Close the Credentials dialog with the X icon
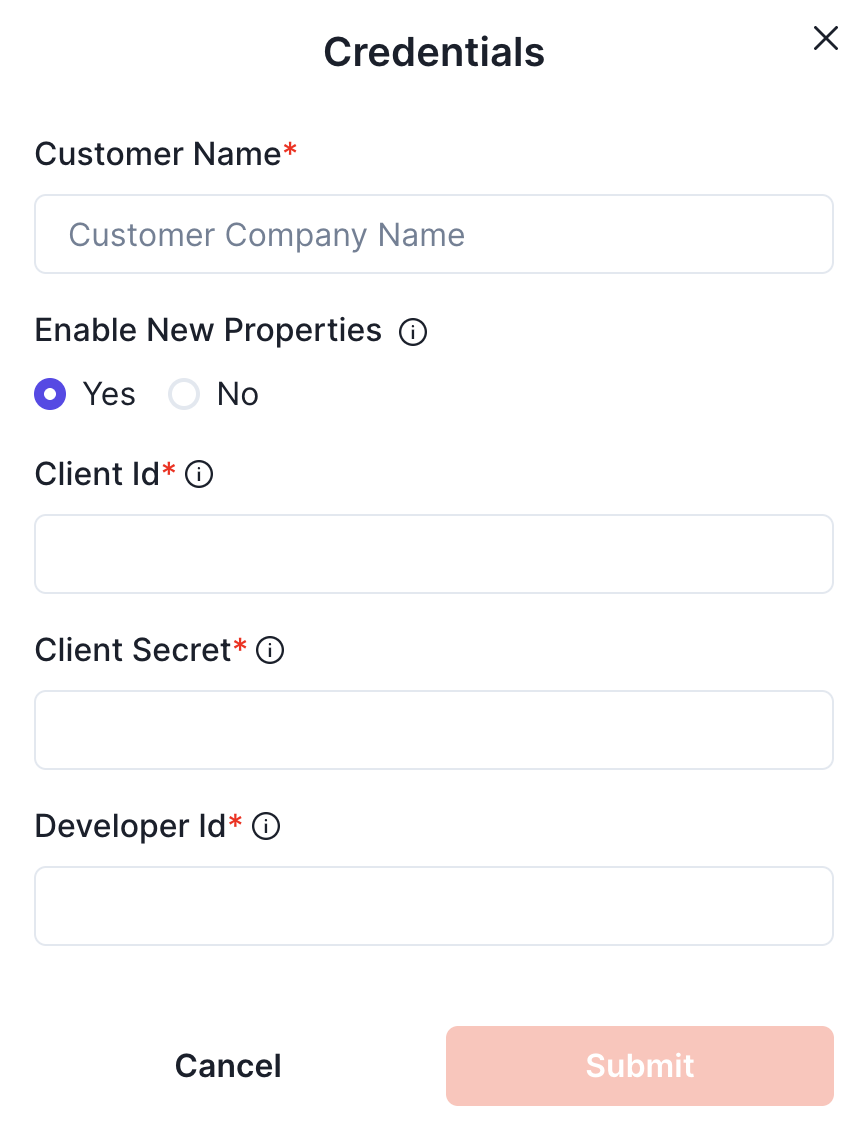 825,39
